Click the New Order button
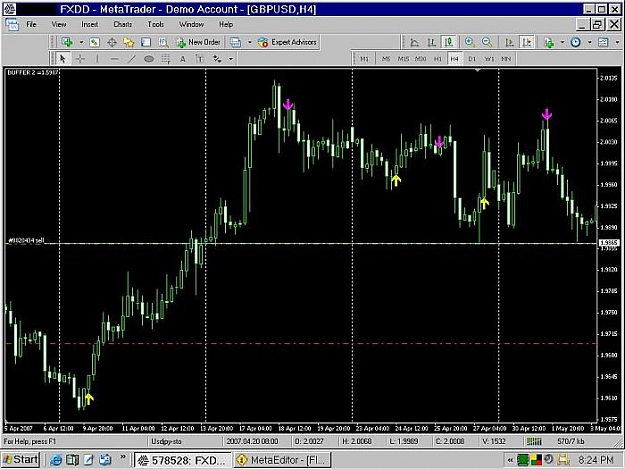The image size is (625, 469). click(199, 42)
